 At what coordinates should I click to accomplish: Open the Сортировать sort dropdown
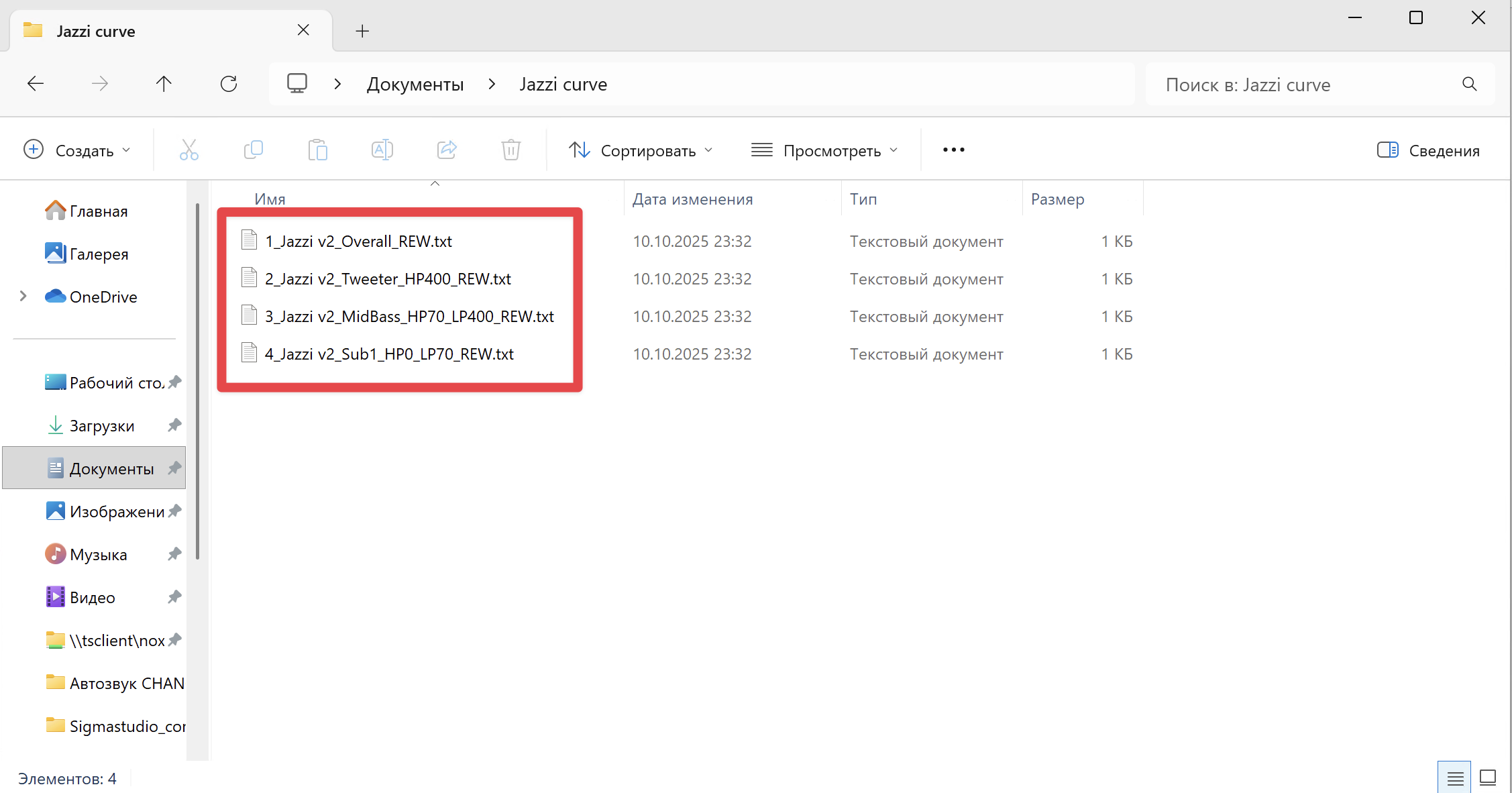pyautogui.click(x=641, y=150)
